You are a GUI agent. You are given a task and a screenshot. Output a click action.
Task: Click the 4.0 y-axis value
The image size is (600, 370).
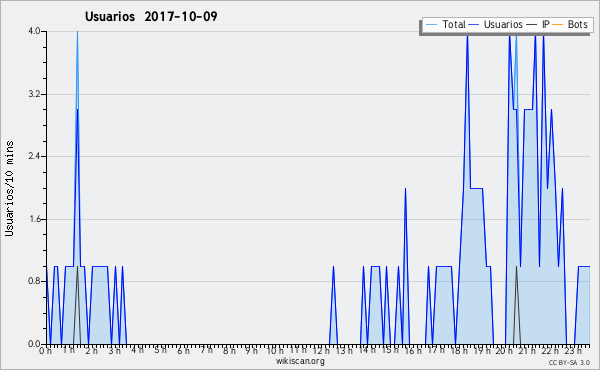click(x=34, y=31)
